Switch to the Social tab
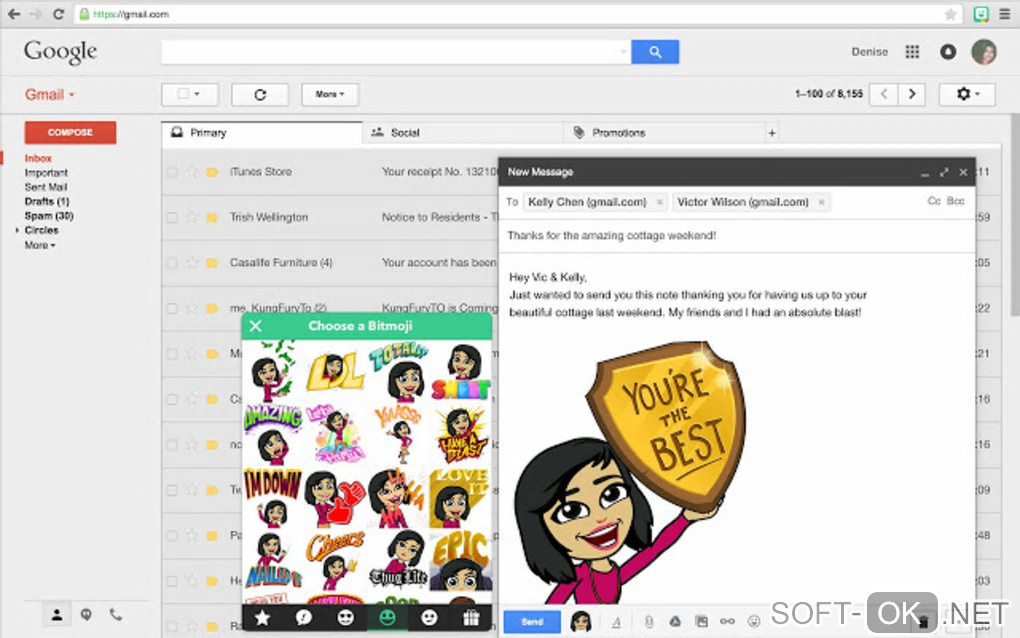This screenshot has width=1020, height=638. [462, 133]
